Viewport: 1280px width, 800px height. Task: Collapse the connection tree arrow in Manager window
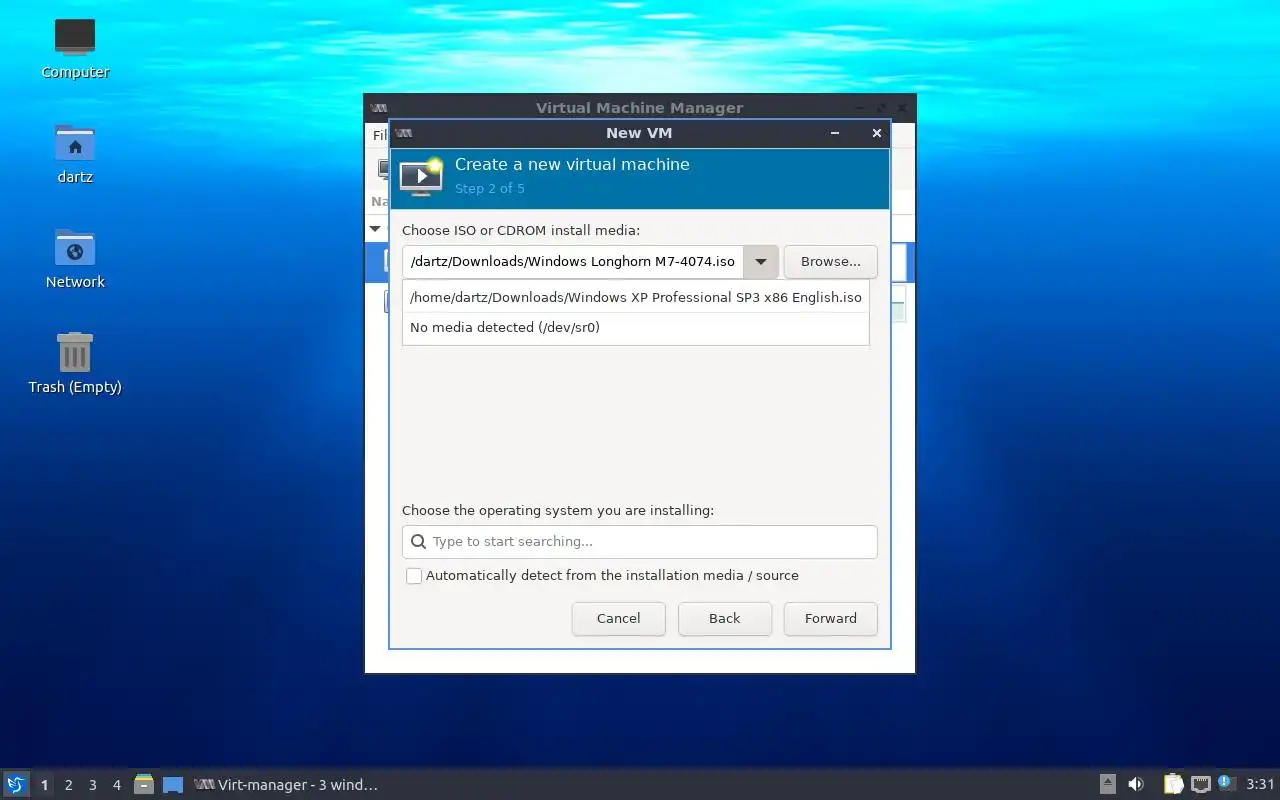[x=375, y=229]
